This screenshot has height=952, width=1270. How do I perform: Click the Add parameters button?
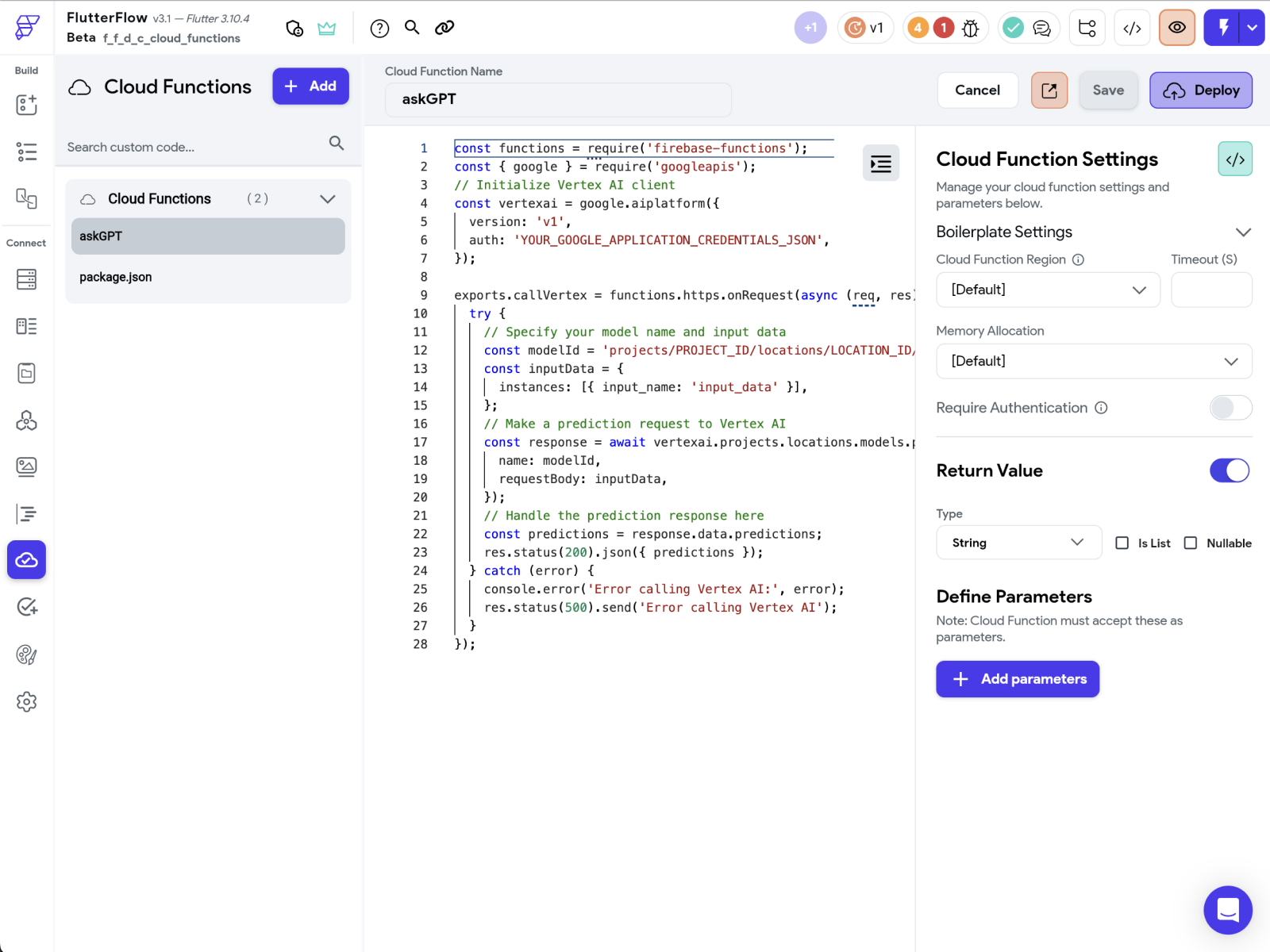[1018, 679]
